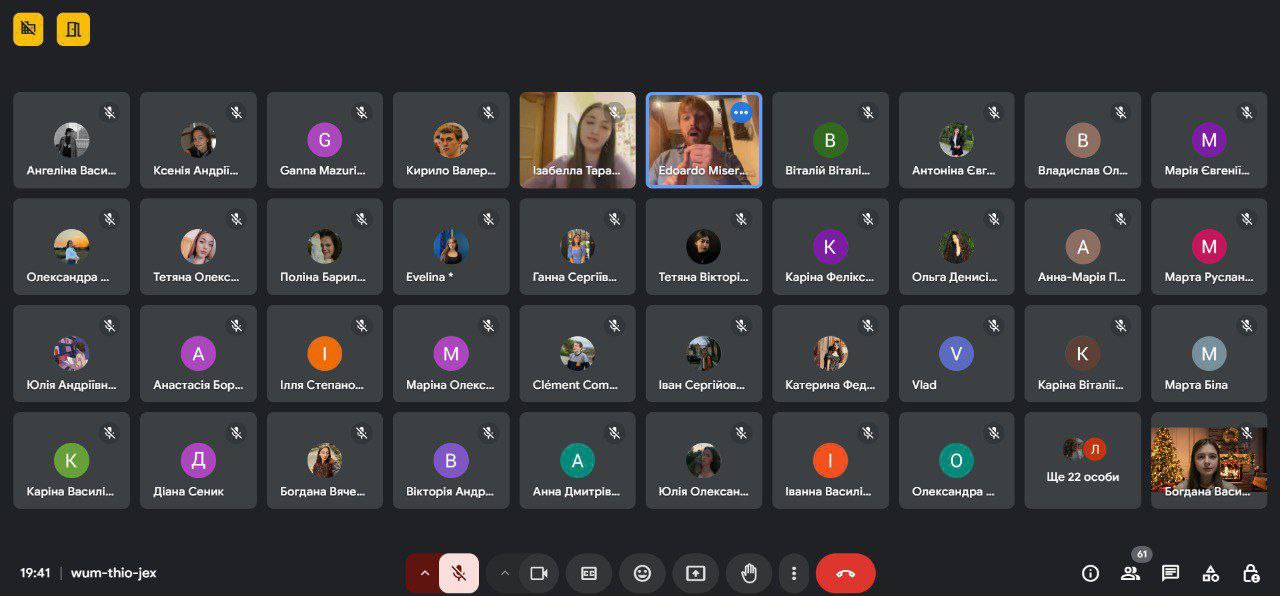Viewport: 1280px width, 596px height.
Task: Raise your hand in the meeting
Action: 748,573
